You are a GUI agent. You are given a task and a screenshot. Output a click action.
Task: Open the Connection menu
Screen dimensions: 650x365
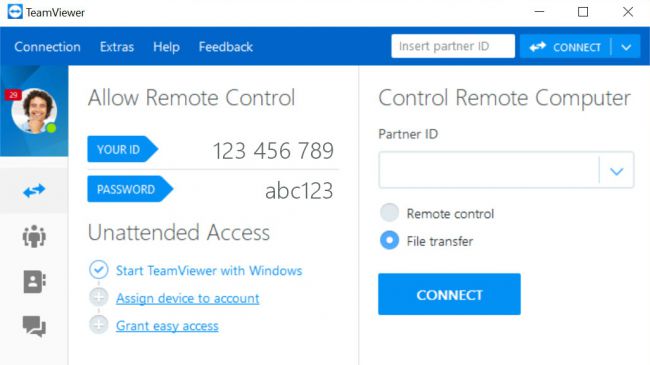pyautogui.click(x=47, y=47)
